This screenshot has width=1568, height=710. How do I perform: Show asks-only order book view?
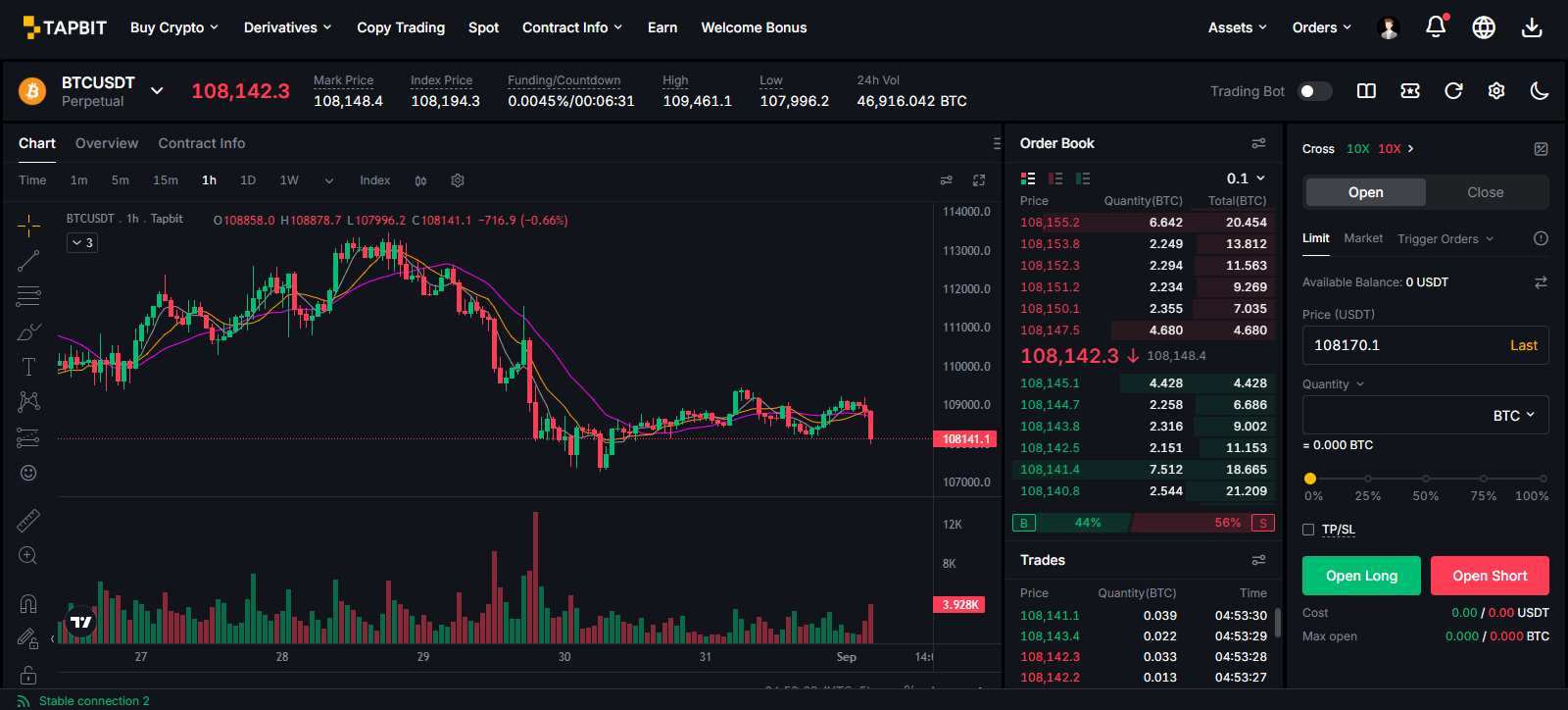(1055, 178)
